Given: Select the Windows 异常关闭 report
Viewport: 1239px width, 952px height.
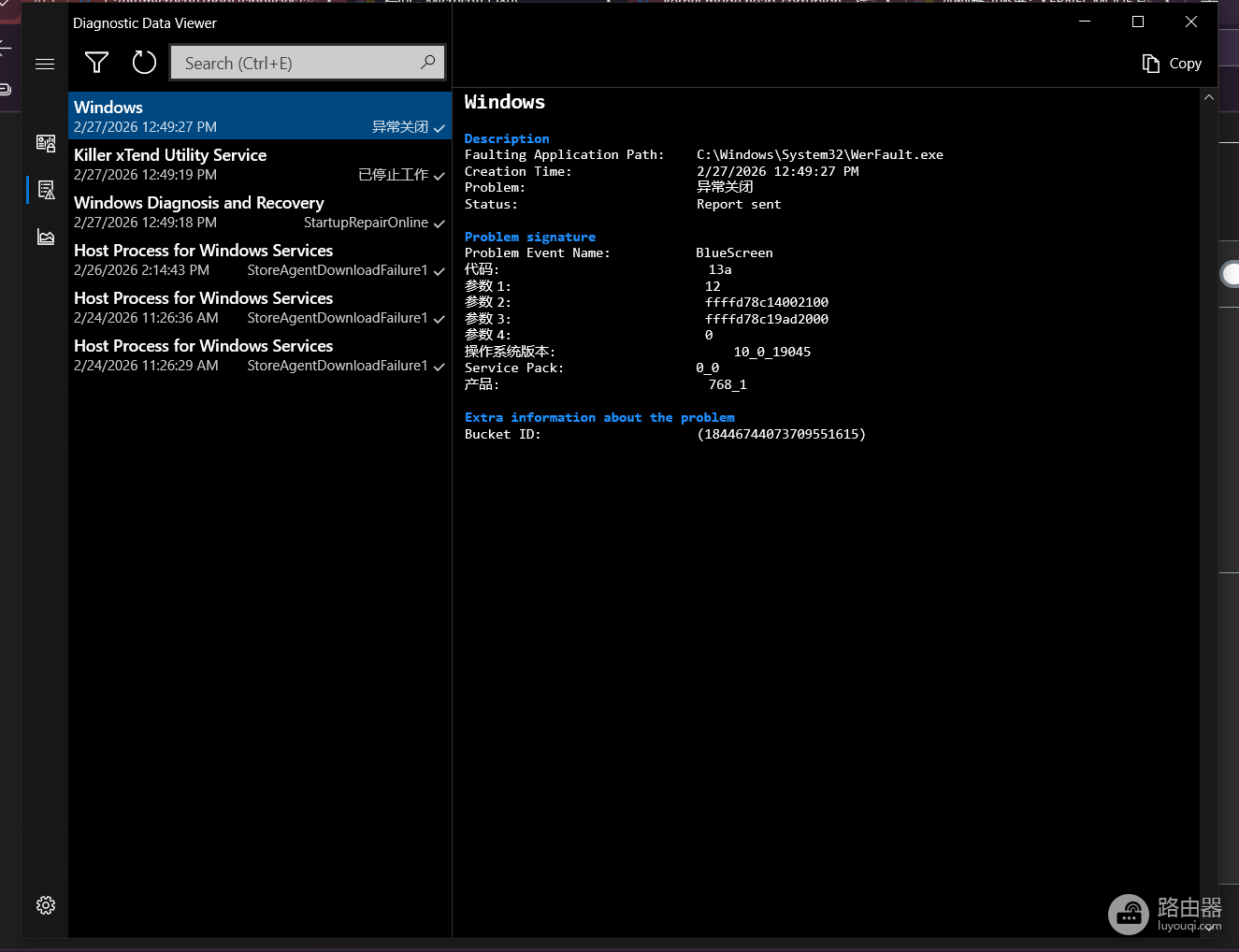Looking at the screenshot, I should point(260,116).
